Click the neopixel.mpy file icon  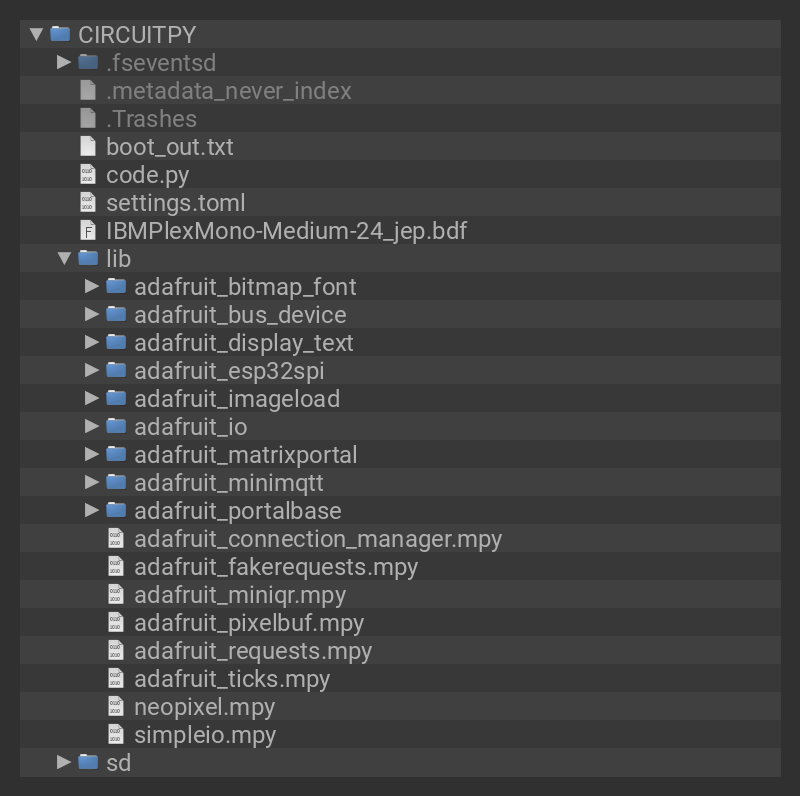pos(116,707)
